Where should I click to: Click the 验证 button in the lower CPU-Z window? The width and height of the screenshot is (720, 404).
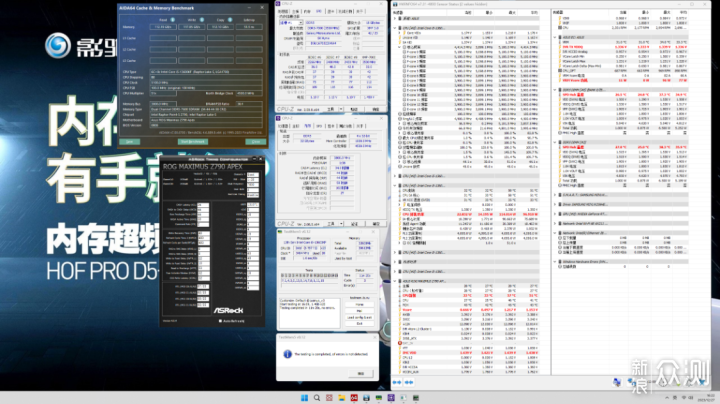(354, 224)
